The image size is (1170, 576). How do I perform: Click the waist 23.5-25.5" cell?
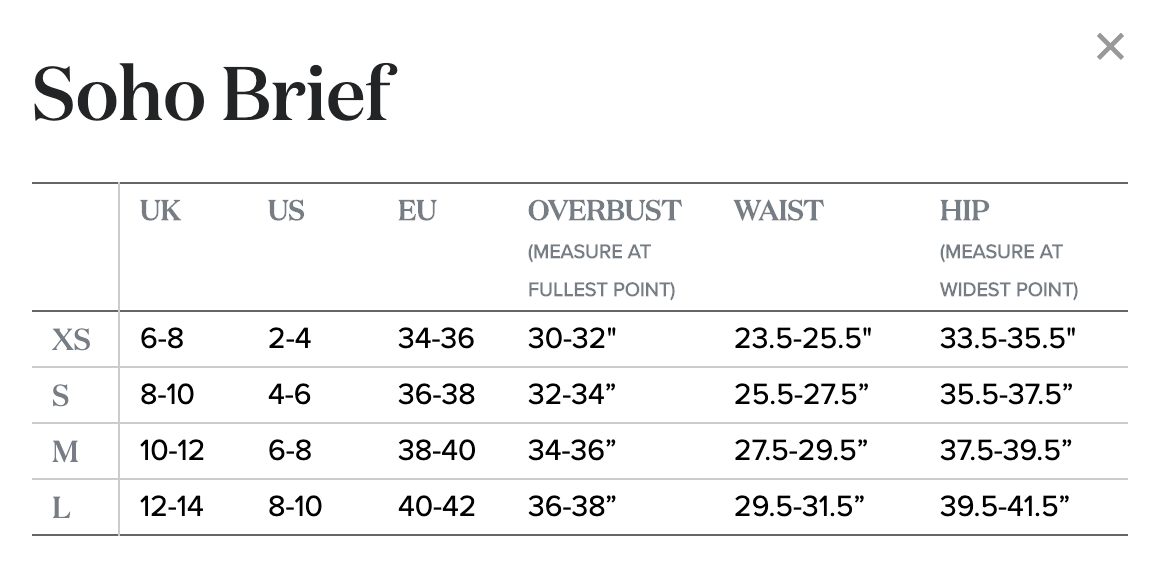803,339
